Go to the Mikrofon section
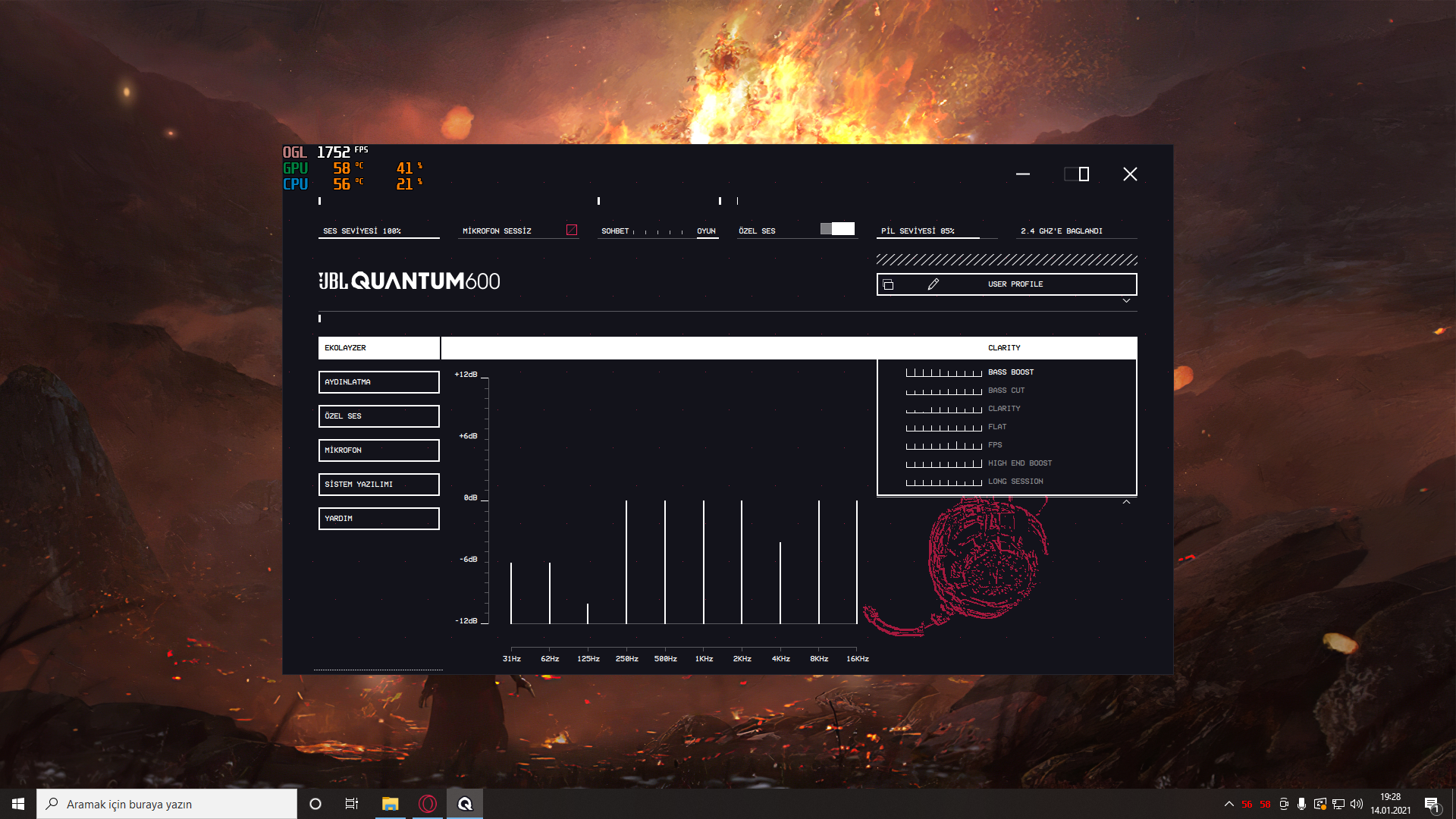 [x=378, y=450]
